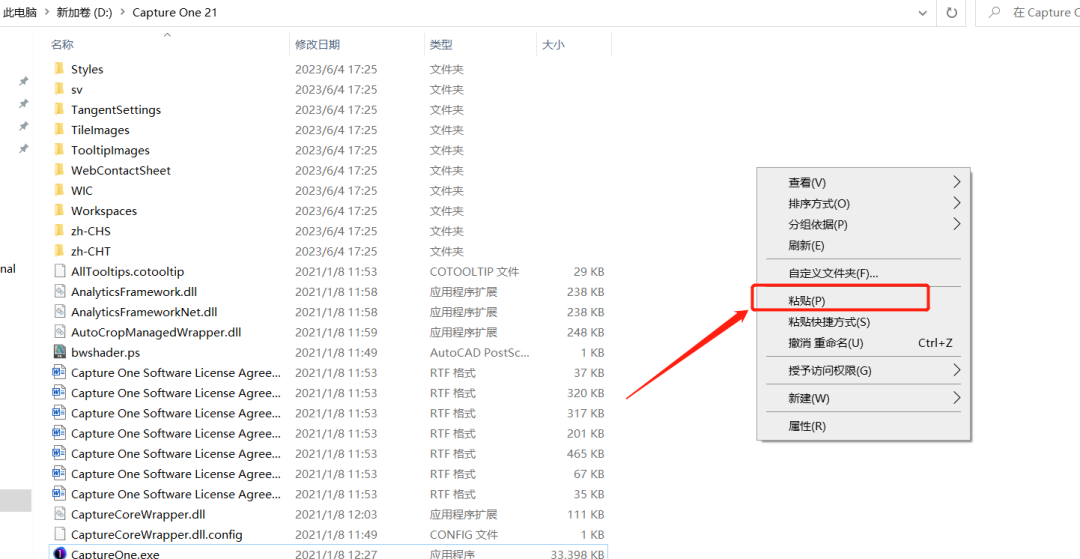
Task: Click the Styles folder icon
Action: 59,69
